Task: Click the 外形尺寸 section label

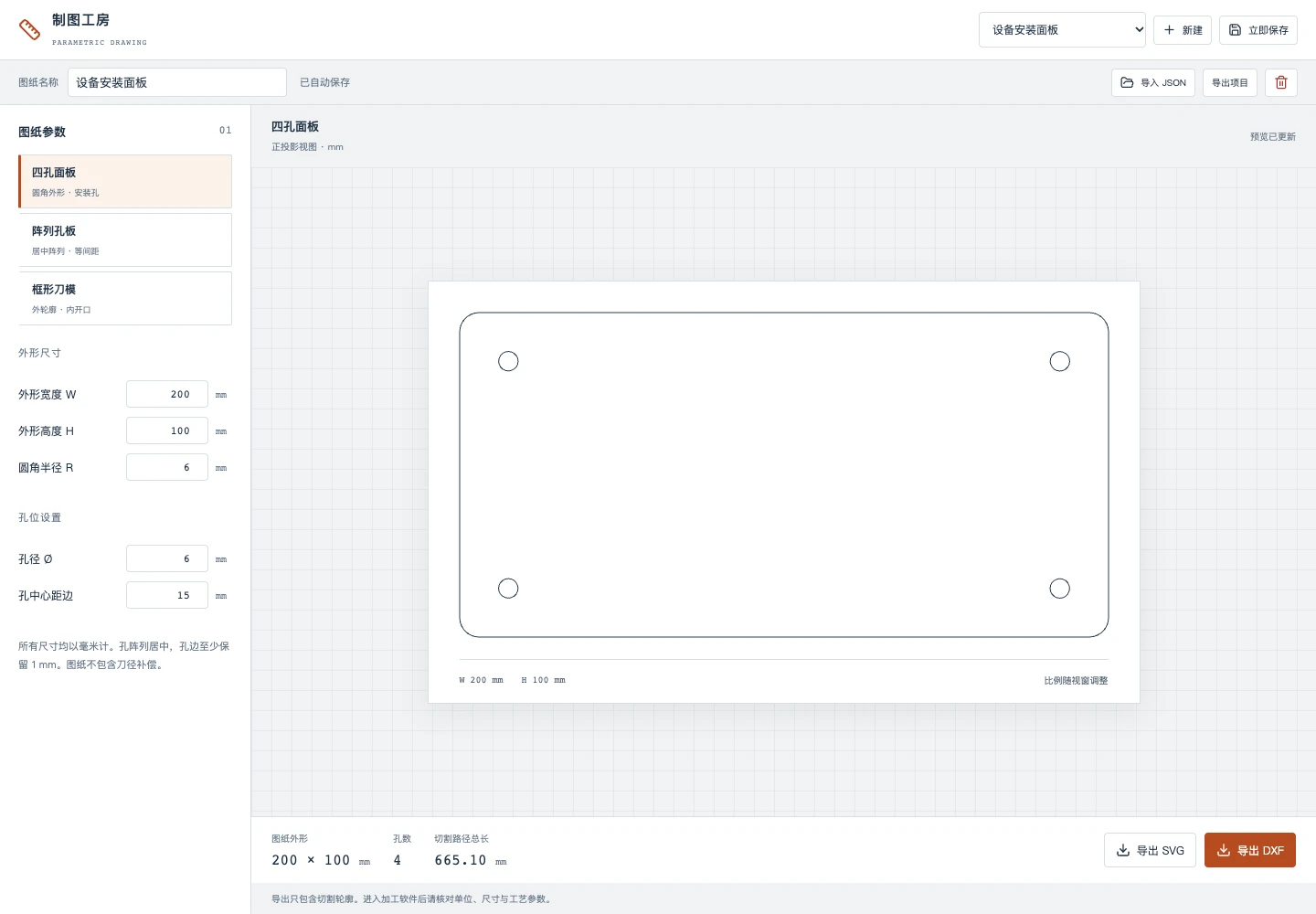Action: point(39,353)
